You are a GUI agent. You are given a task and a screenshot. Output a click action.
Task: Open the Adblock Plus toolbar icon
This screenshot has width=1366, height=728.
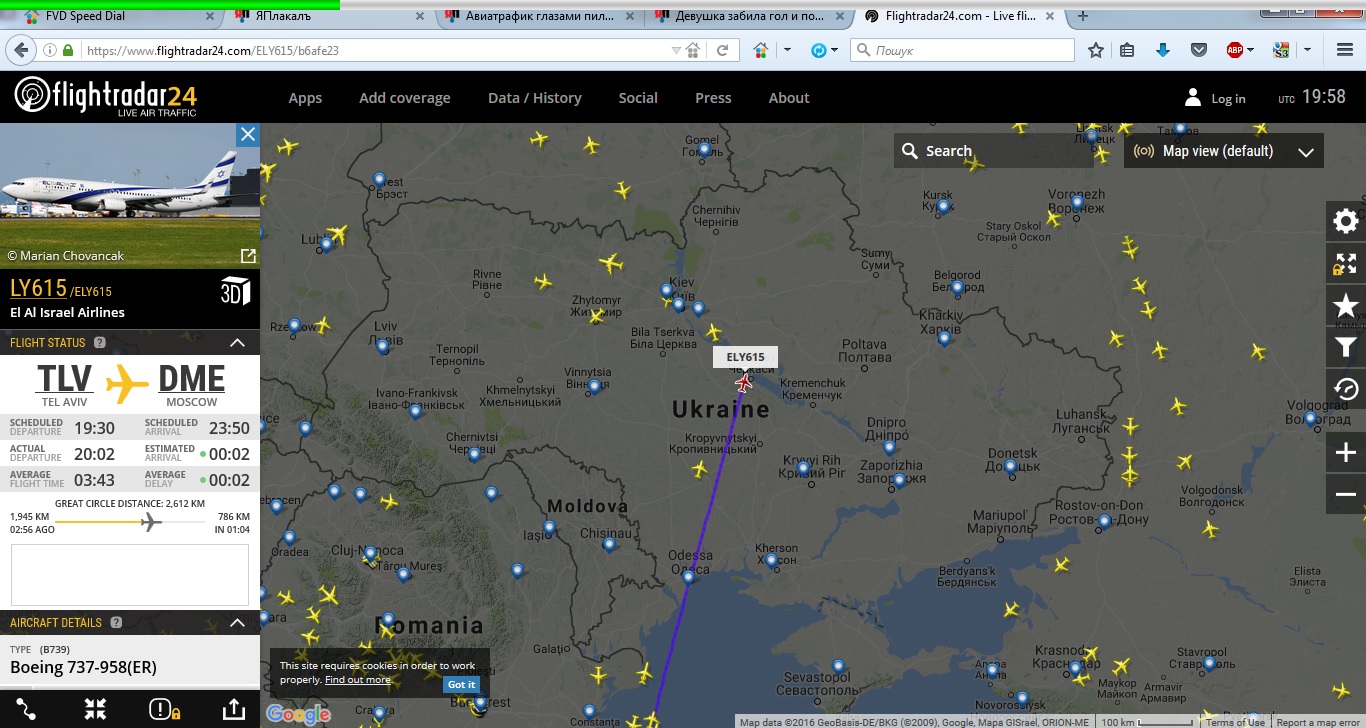pyautogui.click(x=1235, y=50)
